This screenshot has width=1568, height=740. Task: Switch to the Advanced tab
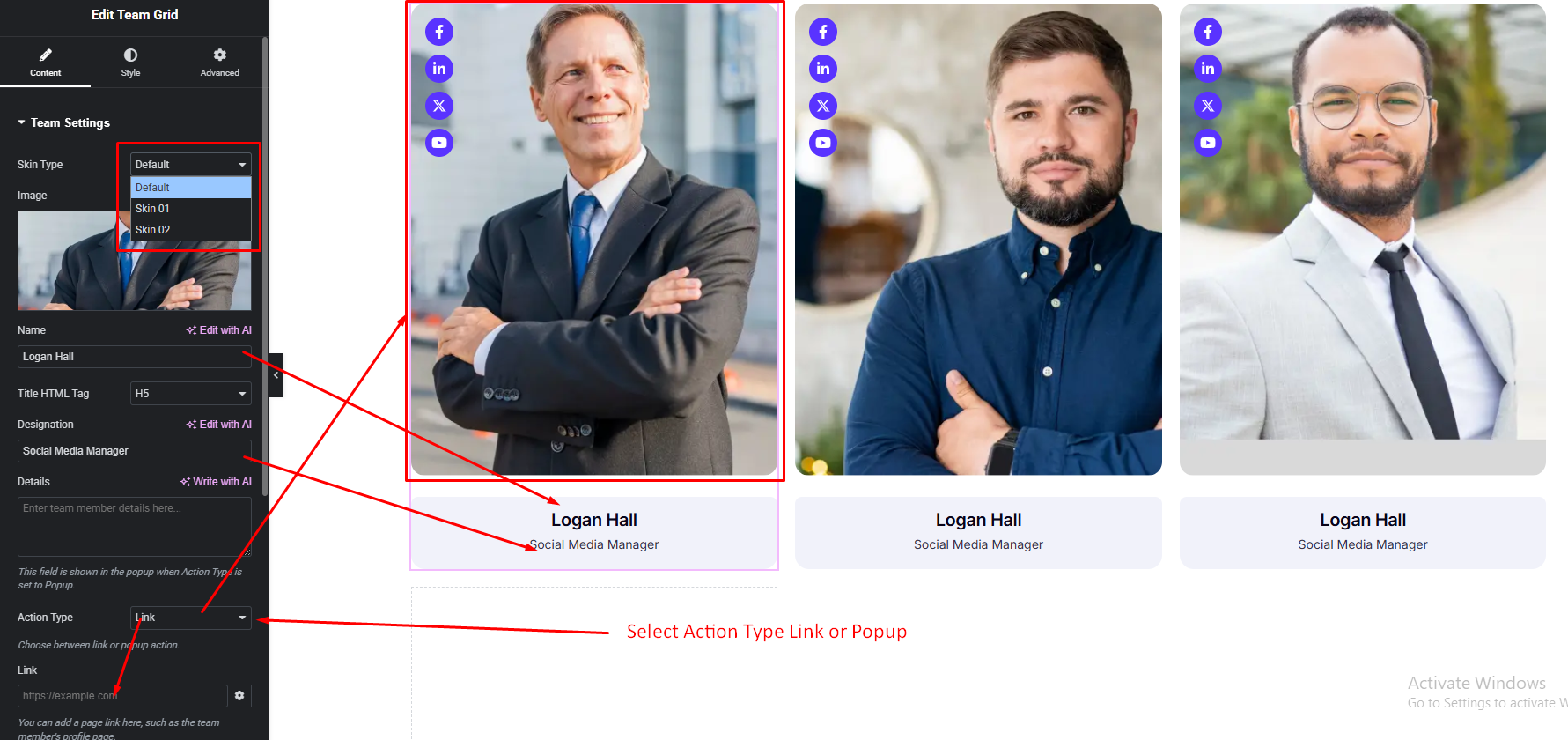coord(219,63)
